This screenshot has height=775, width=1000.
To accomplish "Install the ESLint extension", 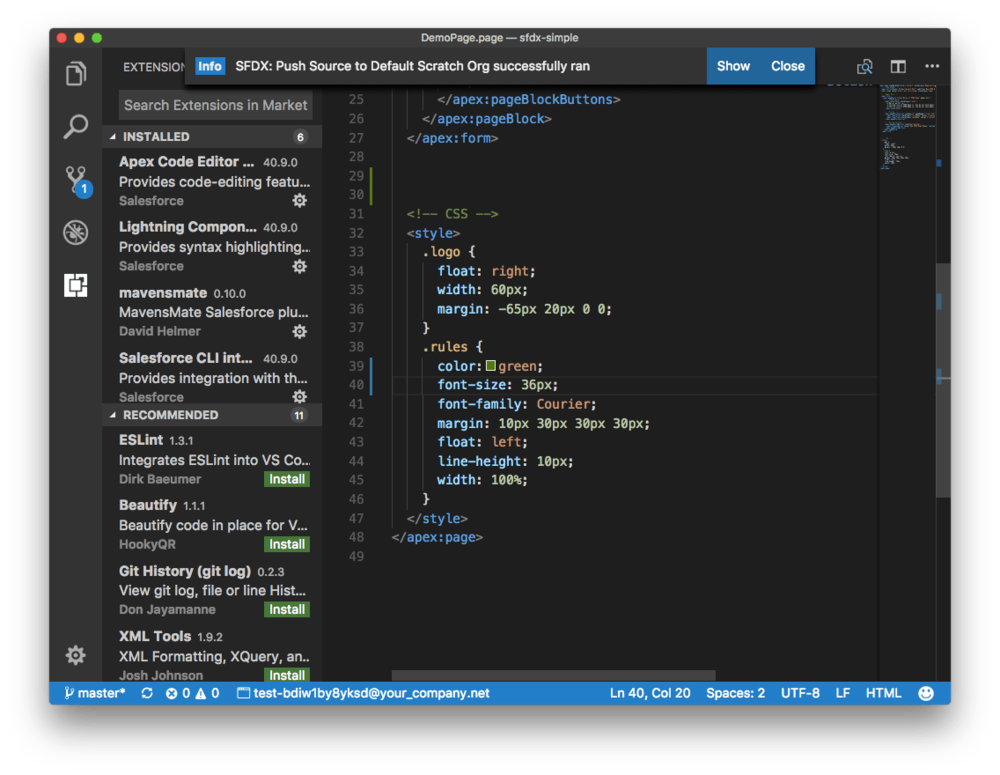I will tap(287, 480).
